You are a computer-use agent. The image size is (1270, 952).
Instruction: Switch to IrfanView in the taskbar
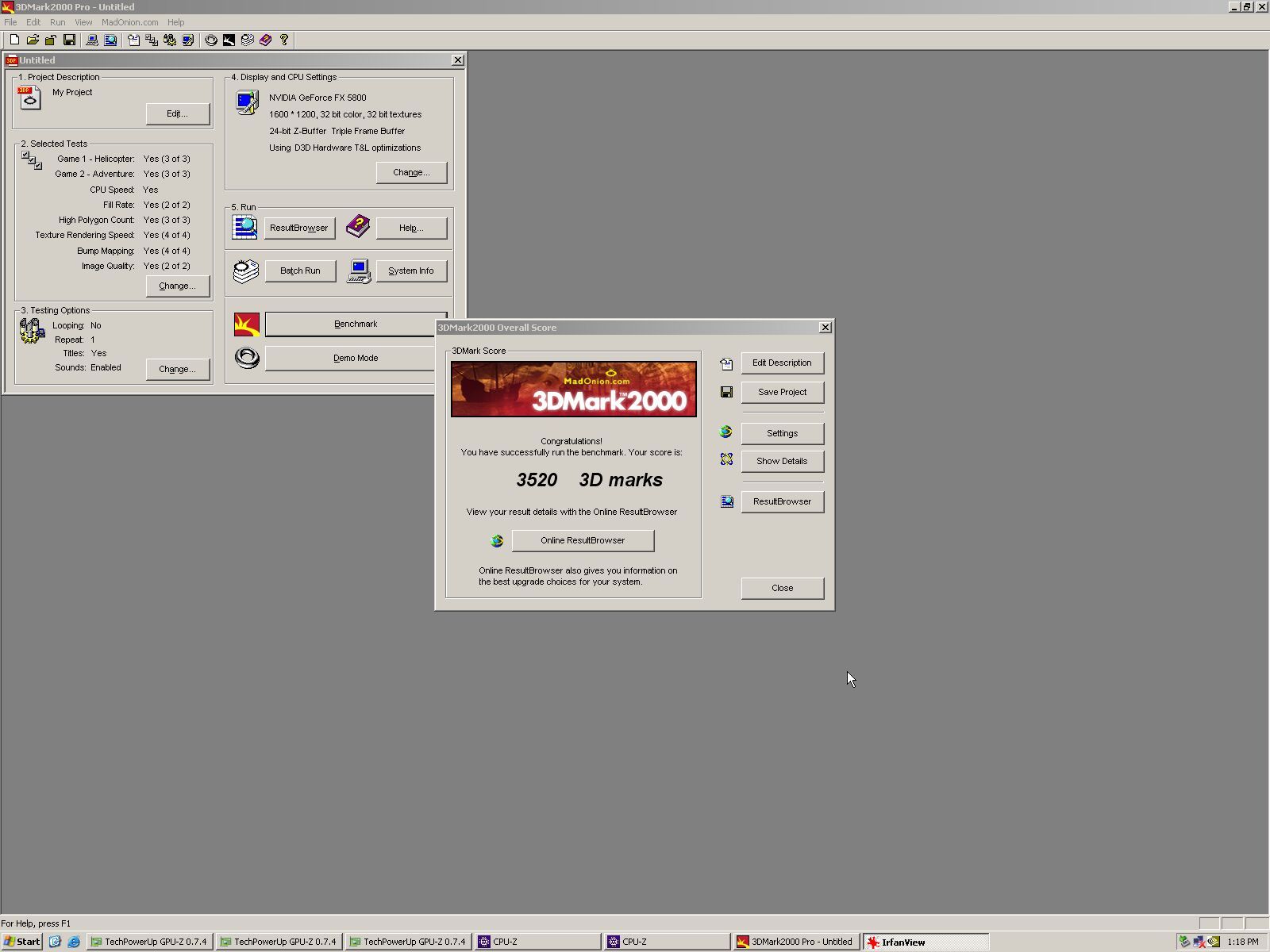click(926, 942)
